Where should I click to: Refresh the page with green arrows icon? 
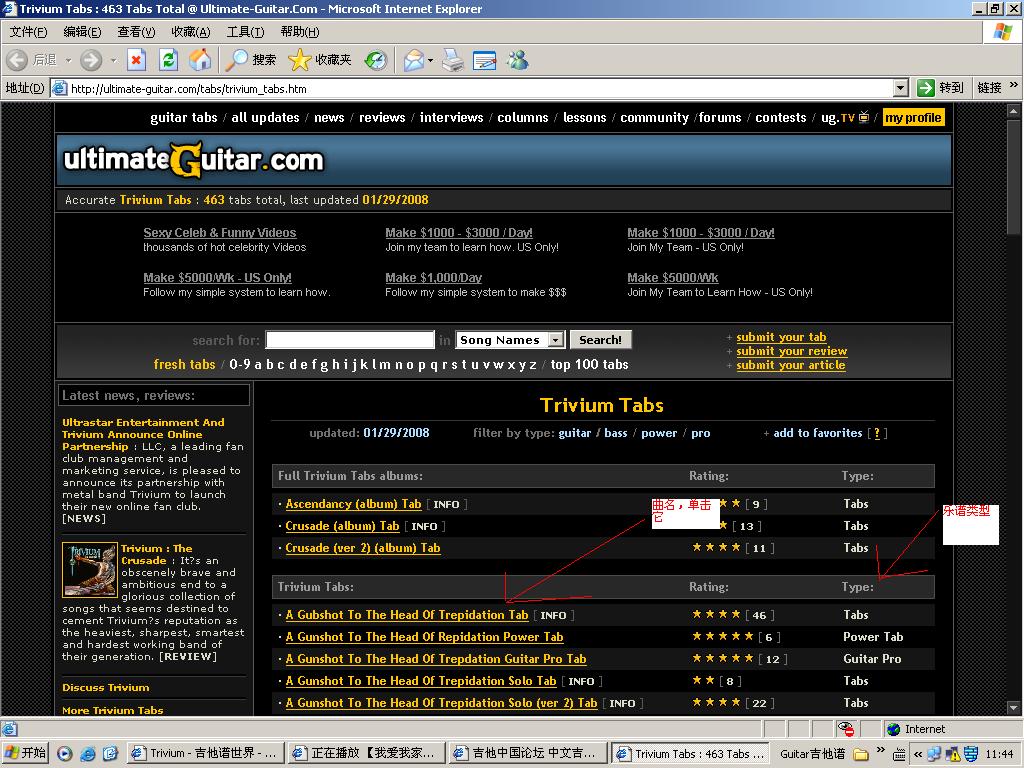(x=168, y=60)
